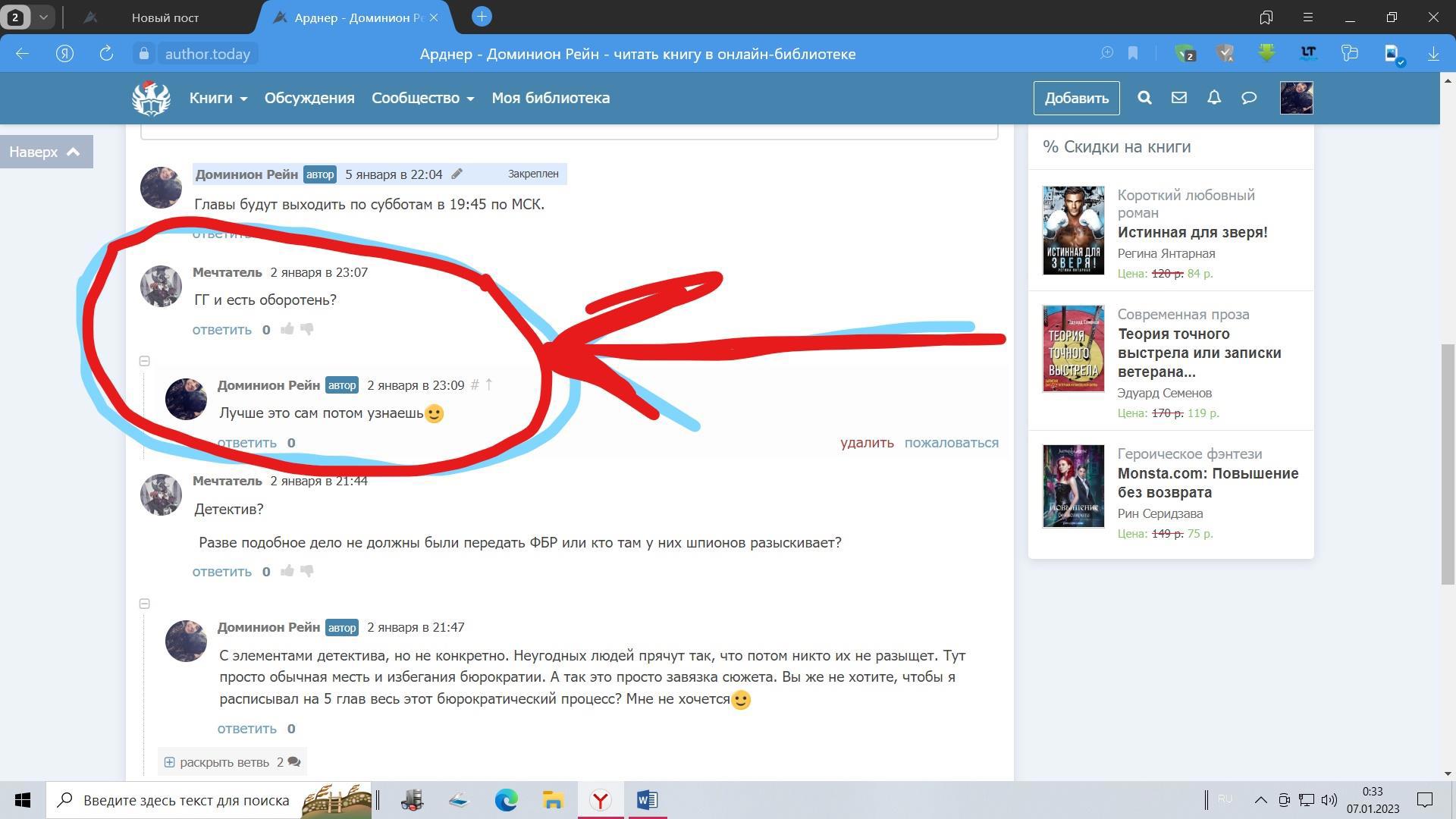
Task: Click the pencil edit icon on pinned comment
Action: click(457, 174)
